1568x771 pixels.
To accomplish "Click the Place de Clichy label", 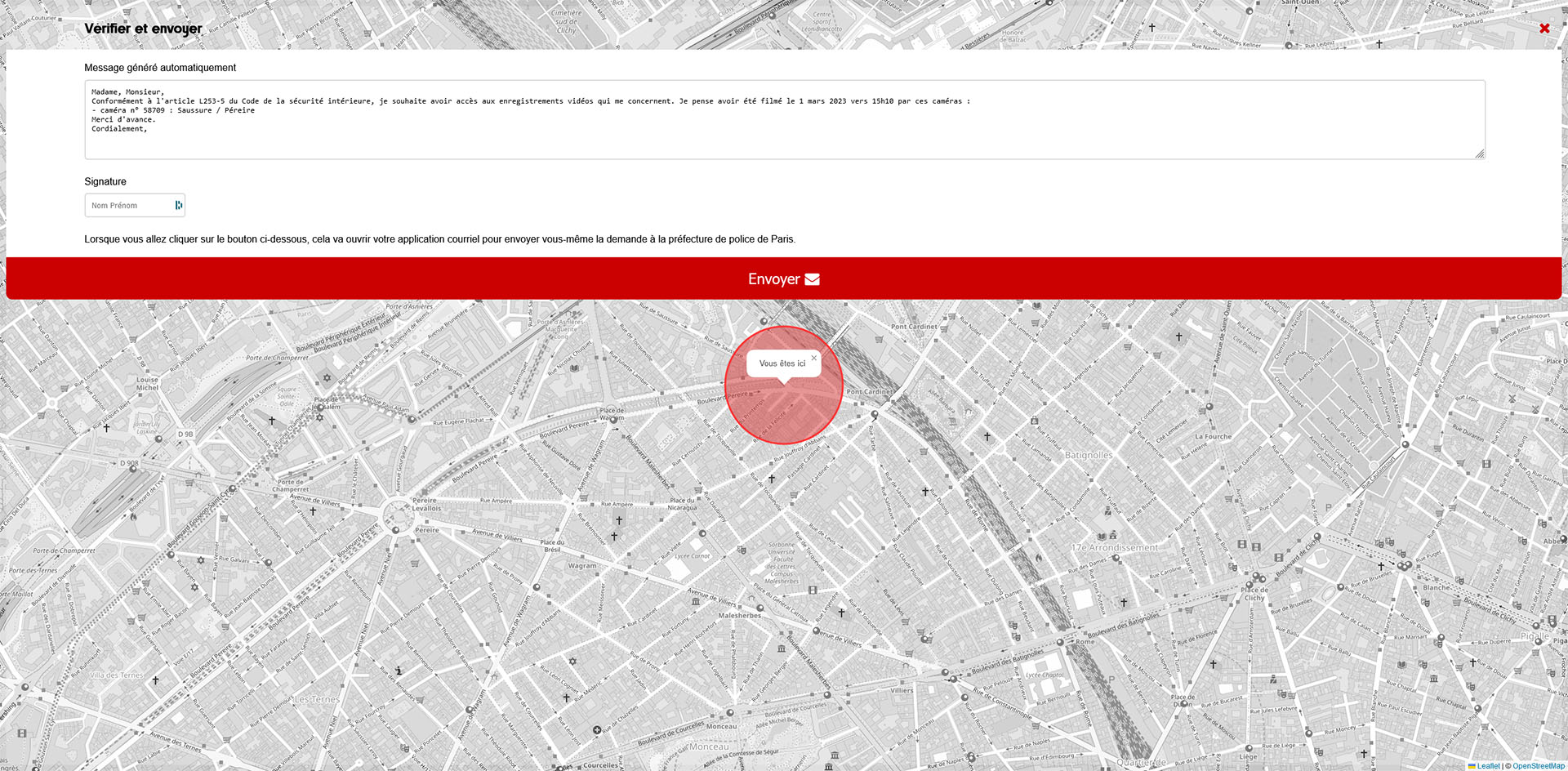I will tap(1254, 594).
